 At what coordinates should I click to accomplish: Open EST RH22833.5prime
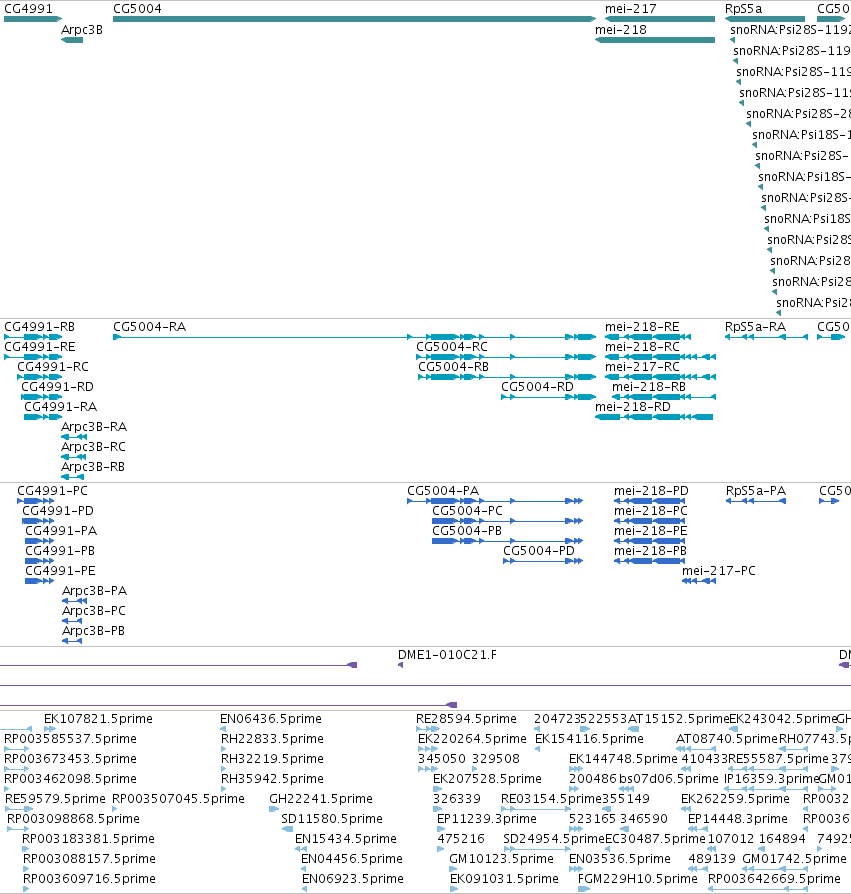pyautogui.click(x=272, y=738)
